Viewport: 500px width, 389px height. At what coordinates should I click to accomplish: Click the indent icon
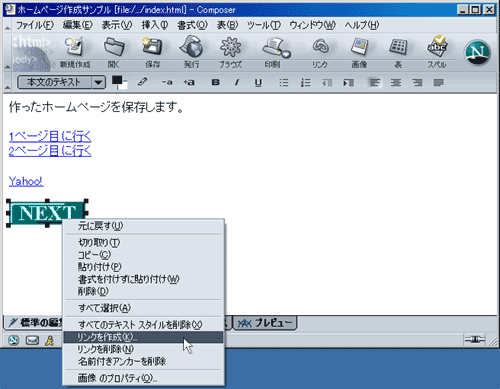[349, 83]
